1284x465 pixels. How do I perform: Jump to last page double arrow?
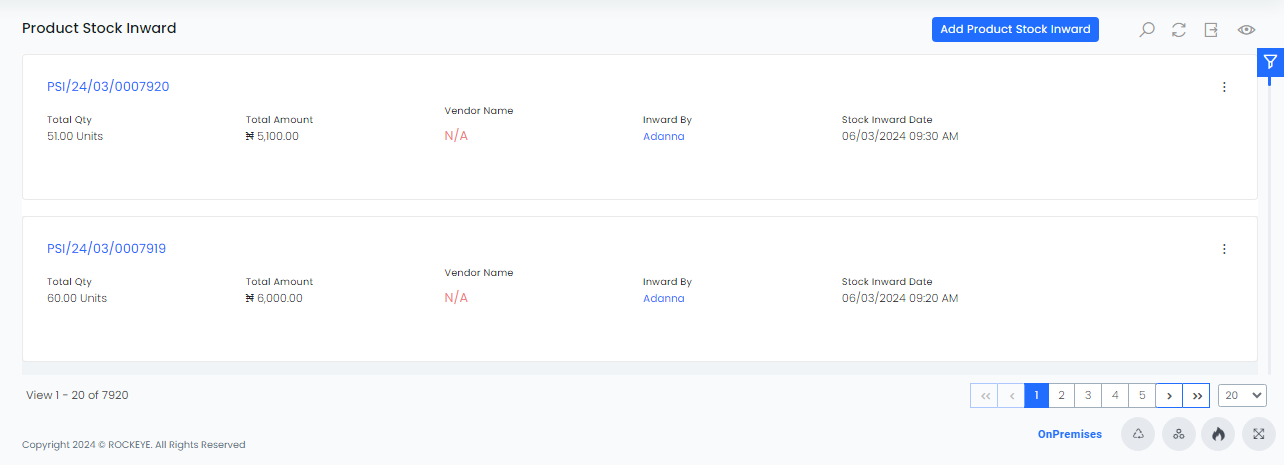pyautogui.click(x=1197, y=395)
